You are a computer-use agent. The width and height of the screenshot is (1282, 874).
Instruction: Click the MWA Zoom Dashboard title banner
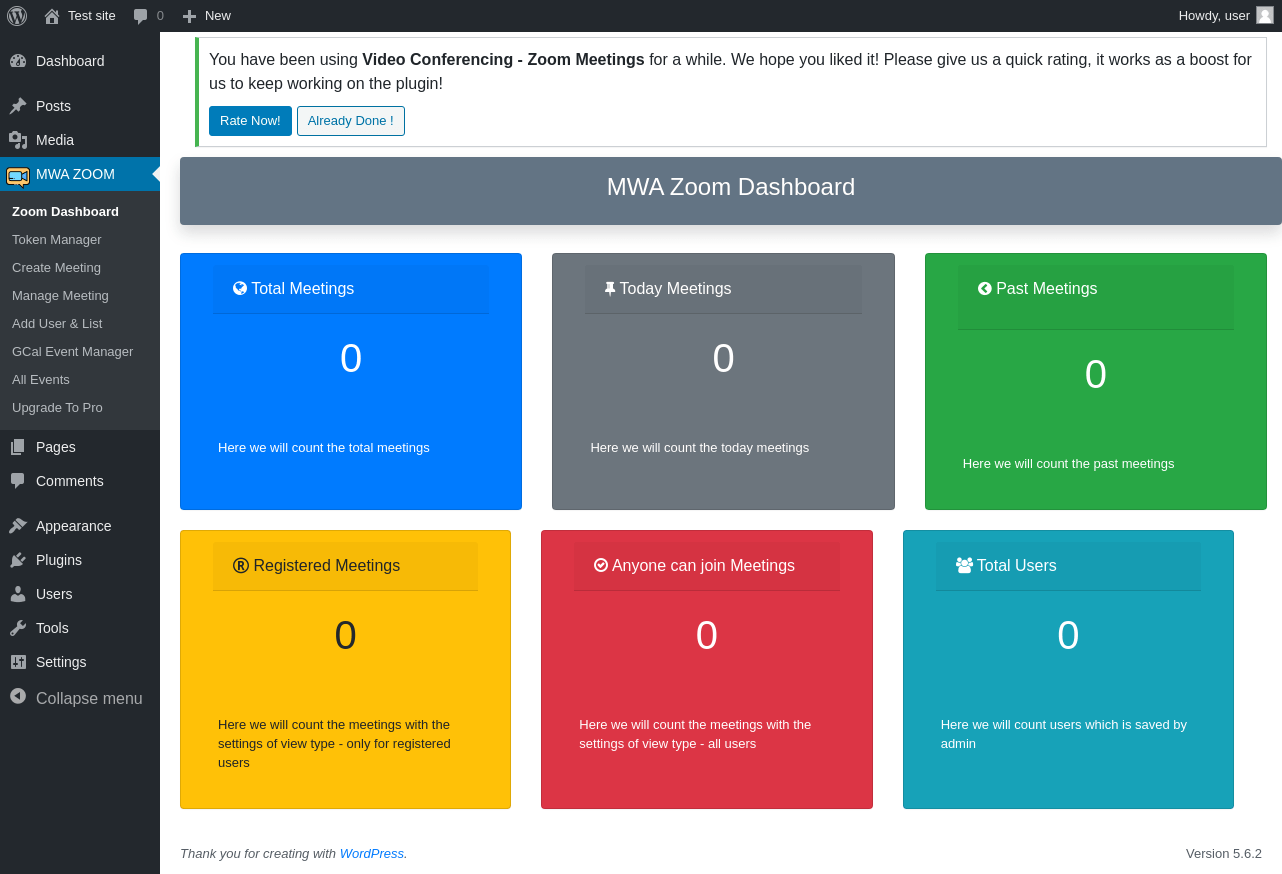pos(731,191)
